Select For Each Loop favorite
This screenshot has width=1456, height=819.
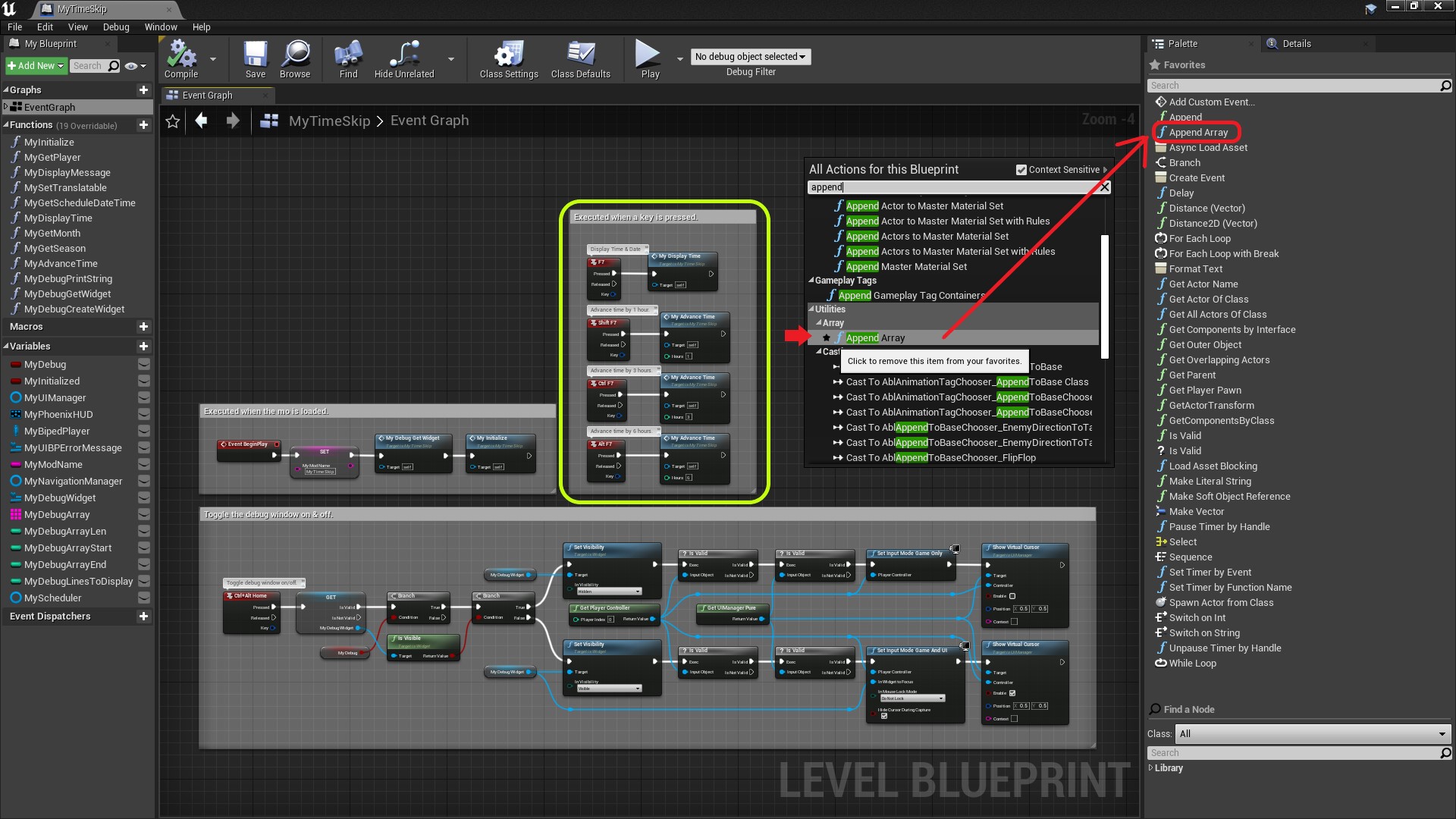click(x=1199, y=238)
